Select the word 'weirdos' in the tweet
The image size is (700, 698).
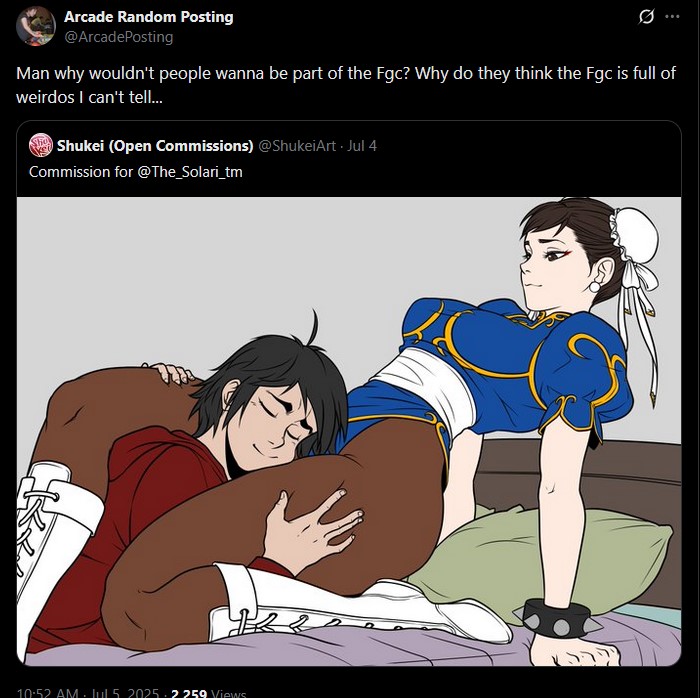coord(45,97)
